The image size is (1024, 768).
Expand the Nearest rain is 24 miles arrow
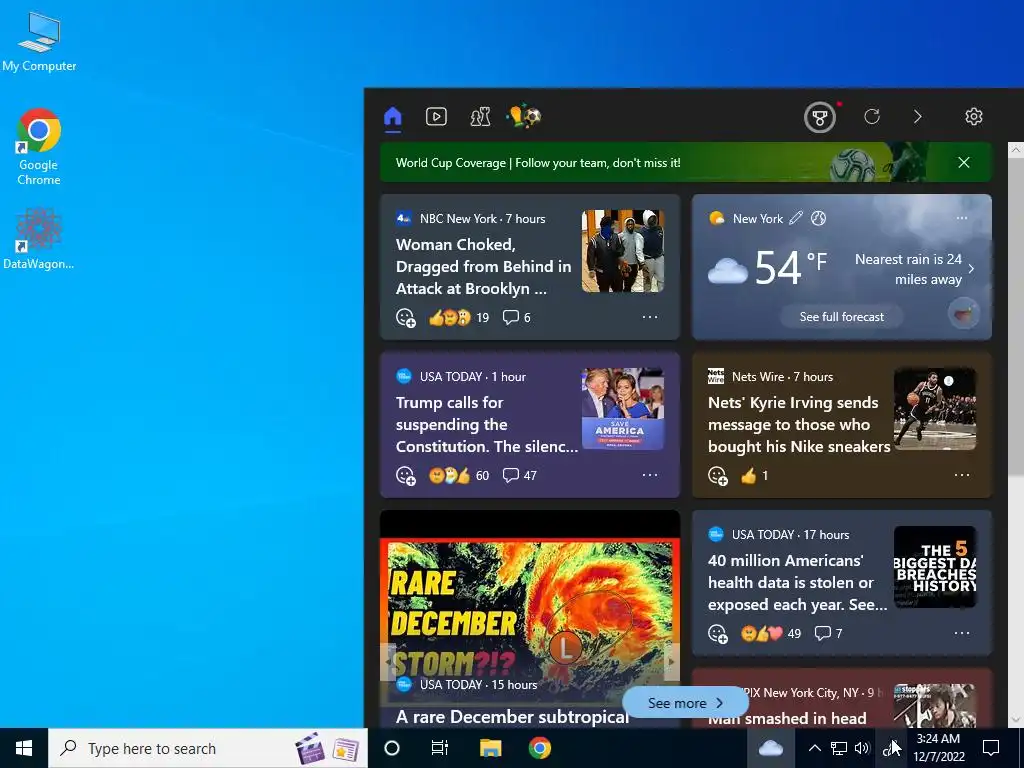coord(972,268)
